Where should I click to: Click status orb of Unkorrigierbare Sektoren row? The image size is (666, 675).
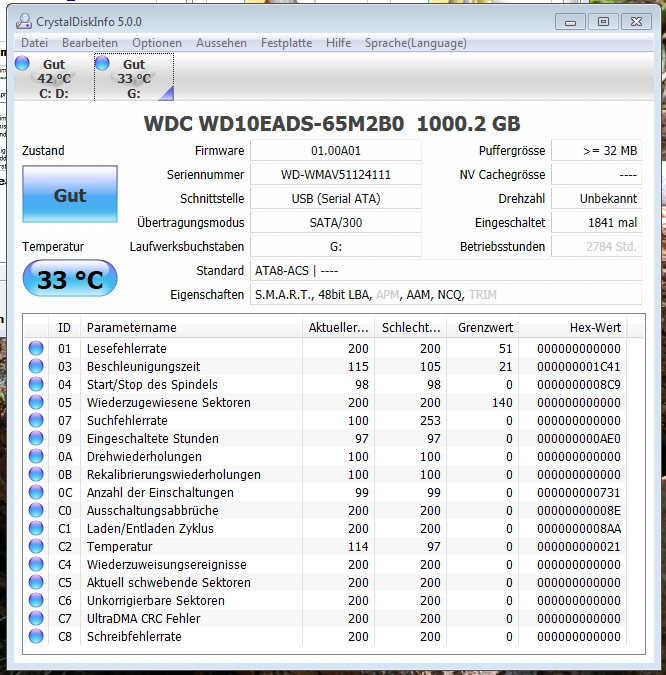point(36,600)
